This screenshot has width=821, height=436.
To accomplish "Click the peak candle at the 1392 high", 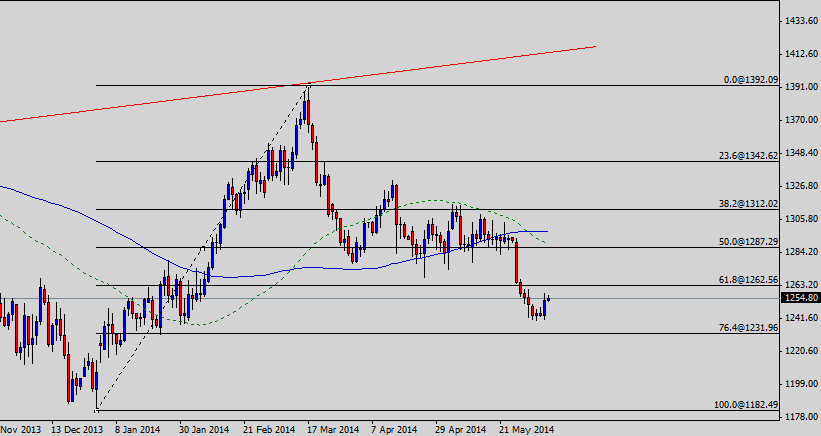I will click(x=308, y=100).
